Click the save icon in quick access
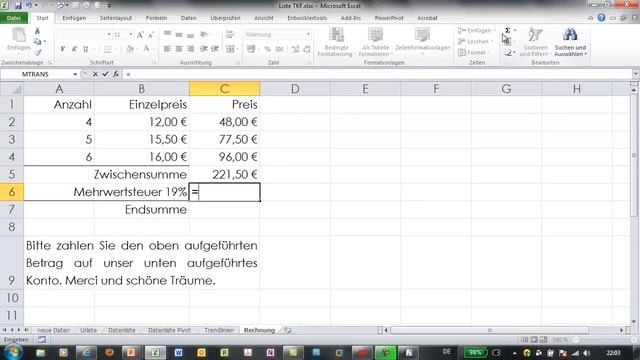 point(18,6)
